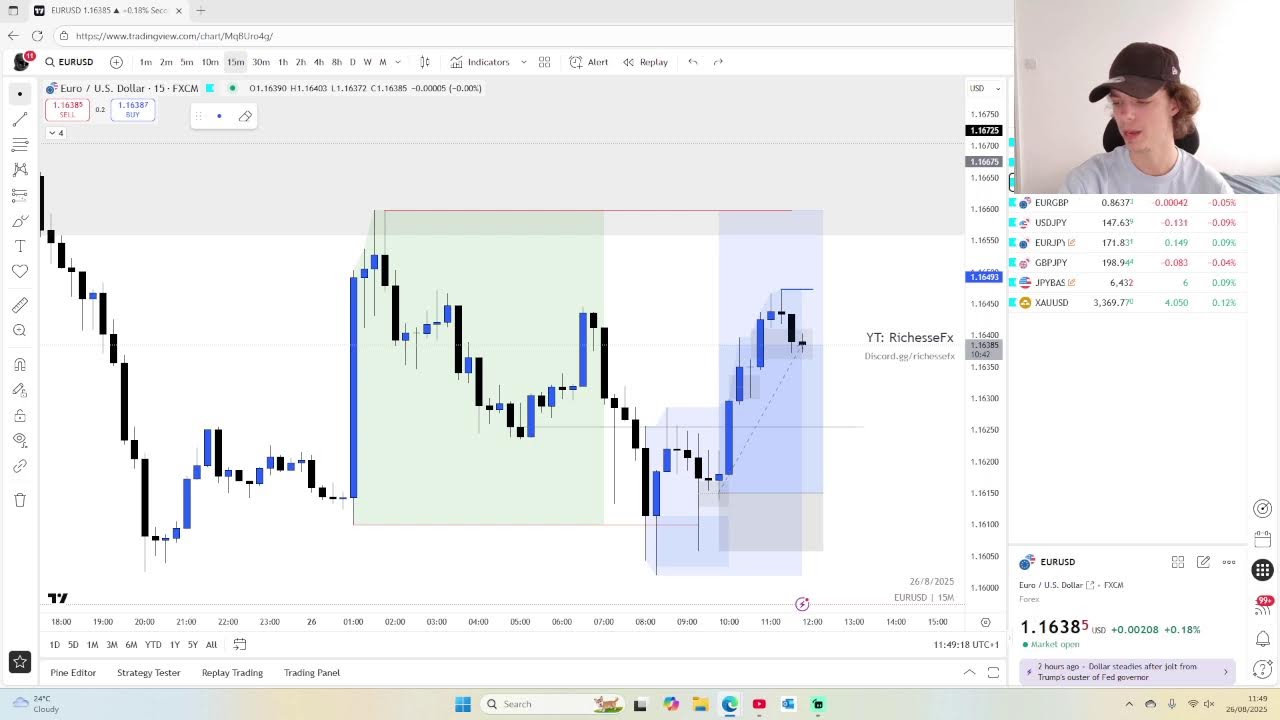Open the Apps grid in right sidebar
Viewport: 1280px width, 720px height.
(x=1263, y=570)
